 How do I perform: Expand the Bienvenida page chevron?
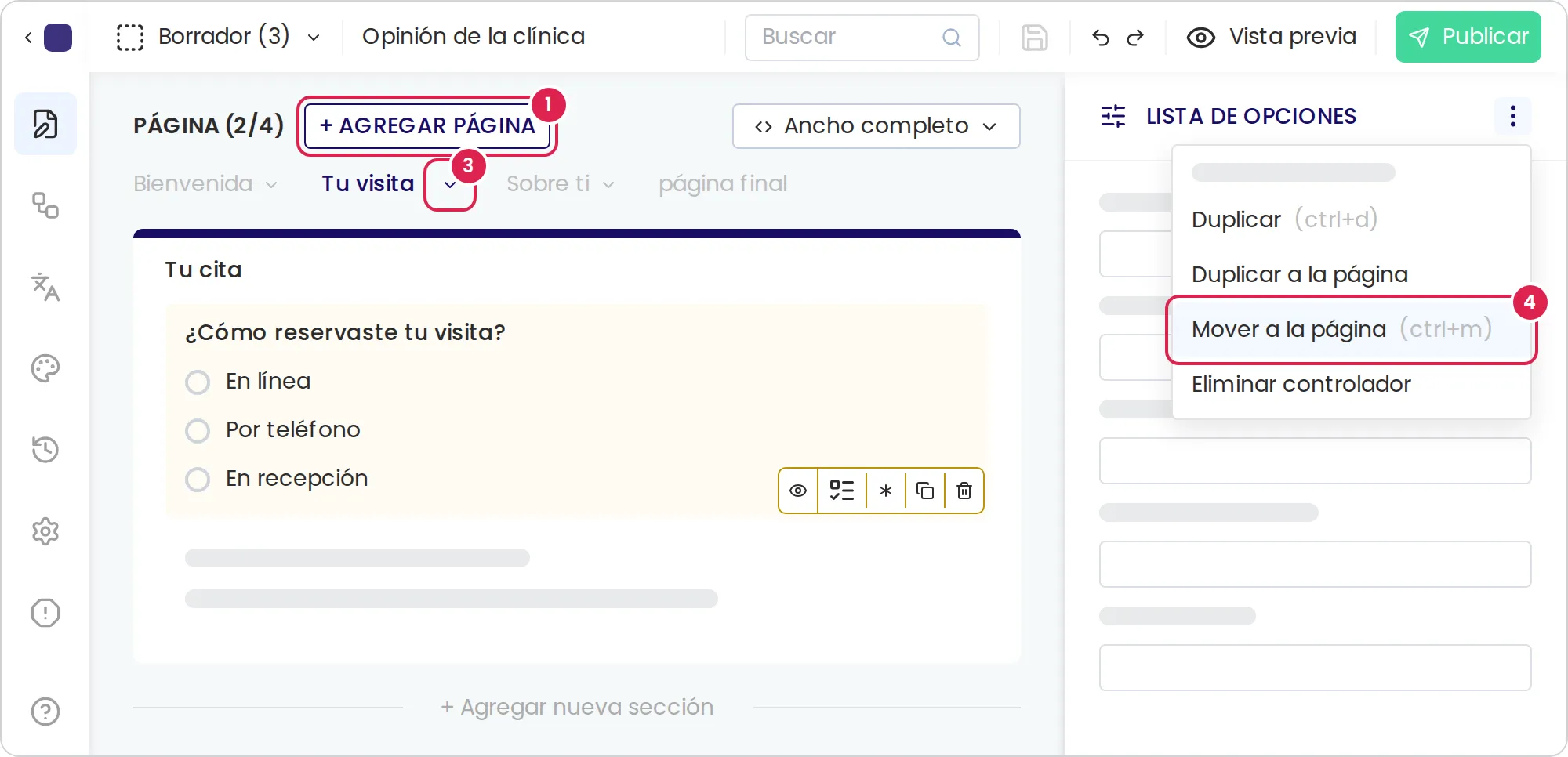pos(271,185)
